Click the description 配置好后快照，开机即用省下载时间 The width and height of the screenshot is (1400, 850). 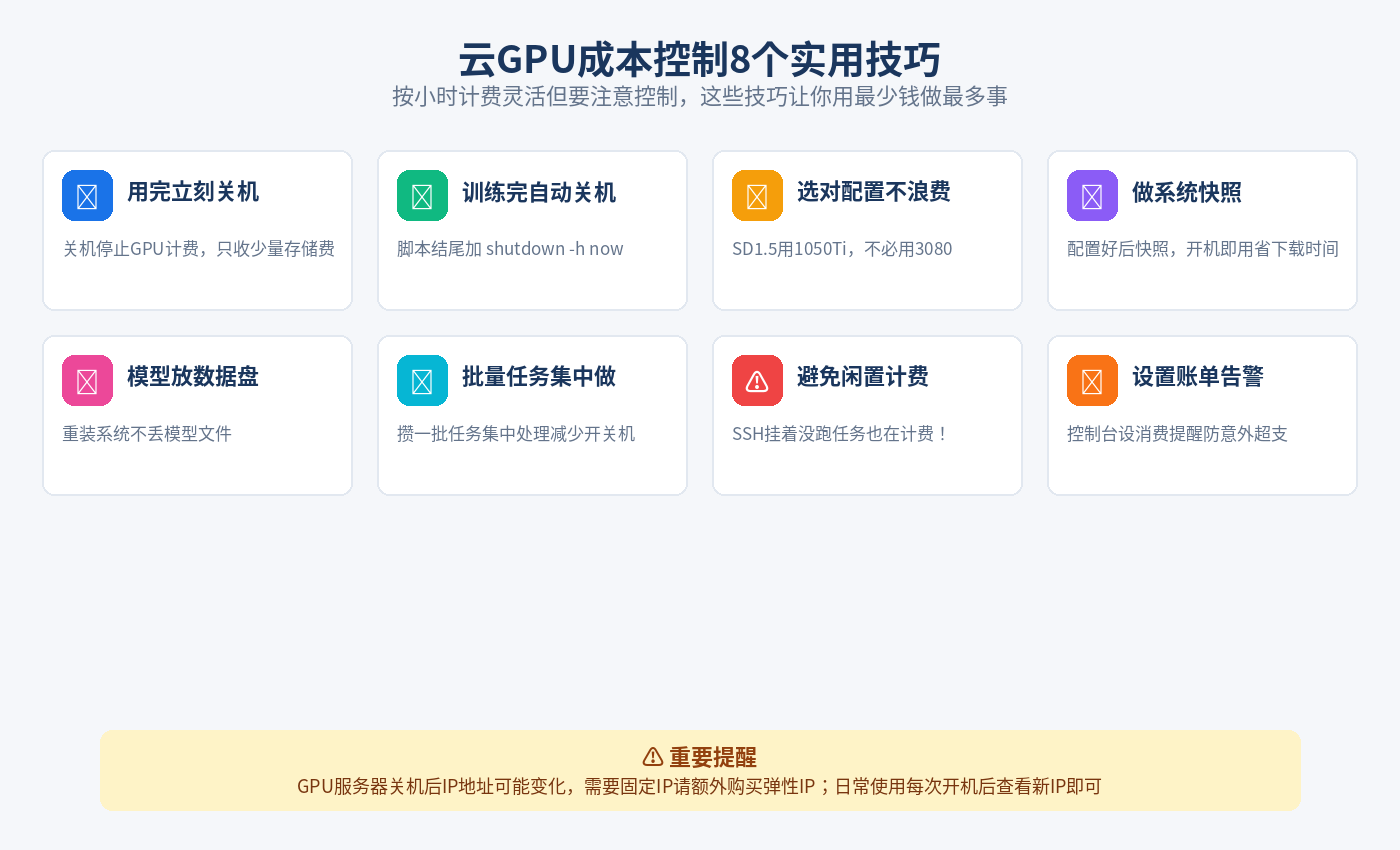1203,249
